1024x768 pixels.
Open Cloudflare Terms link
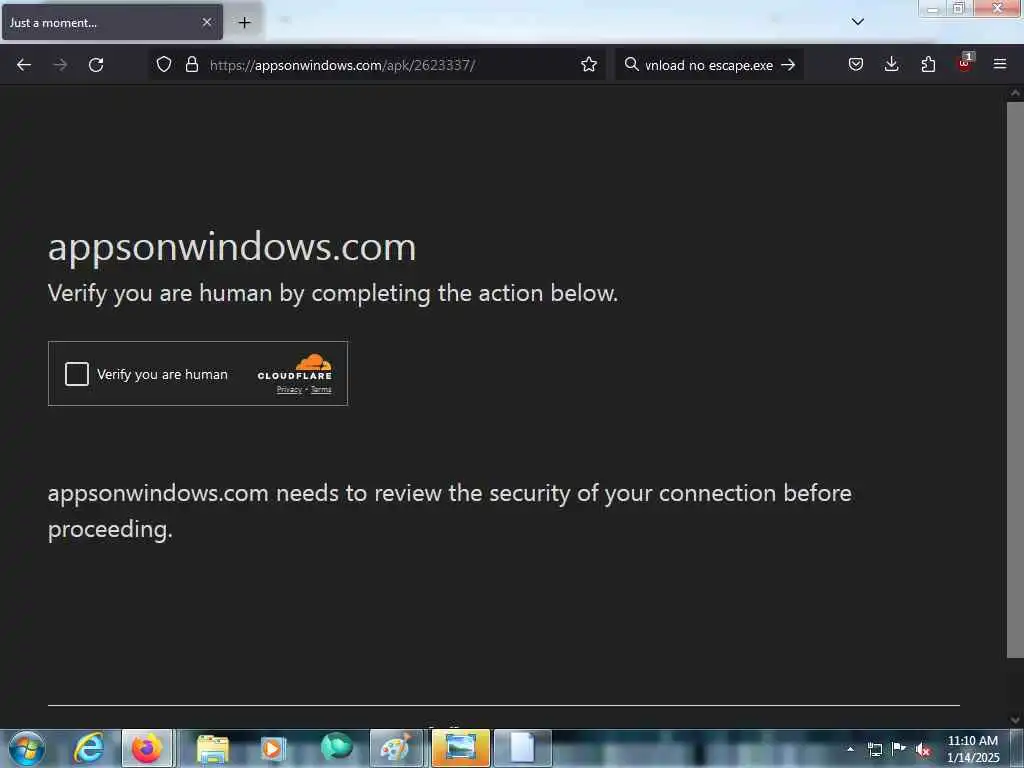(x=321, y=390)
